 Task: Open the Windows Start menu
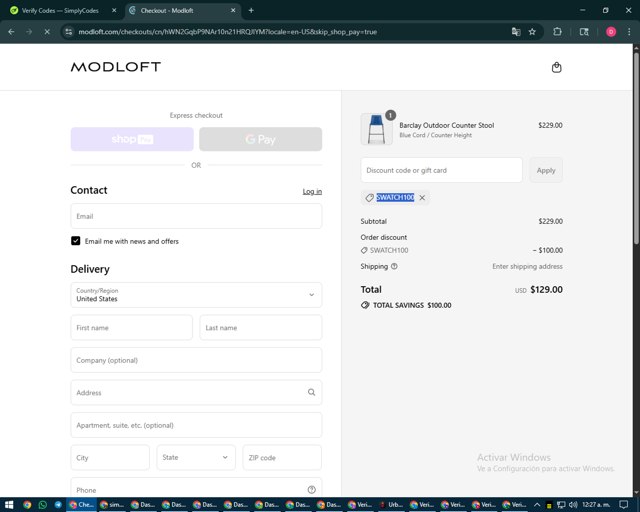[9, 505]
